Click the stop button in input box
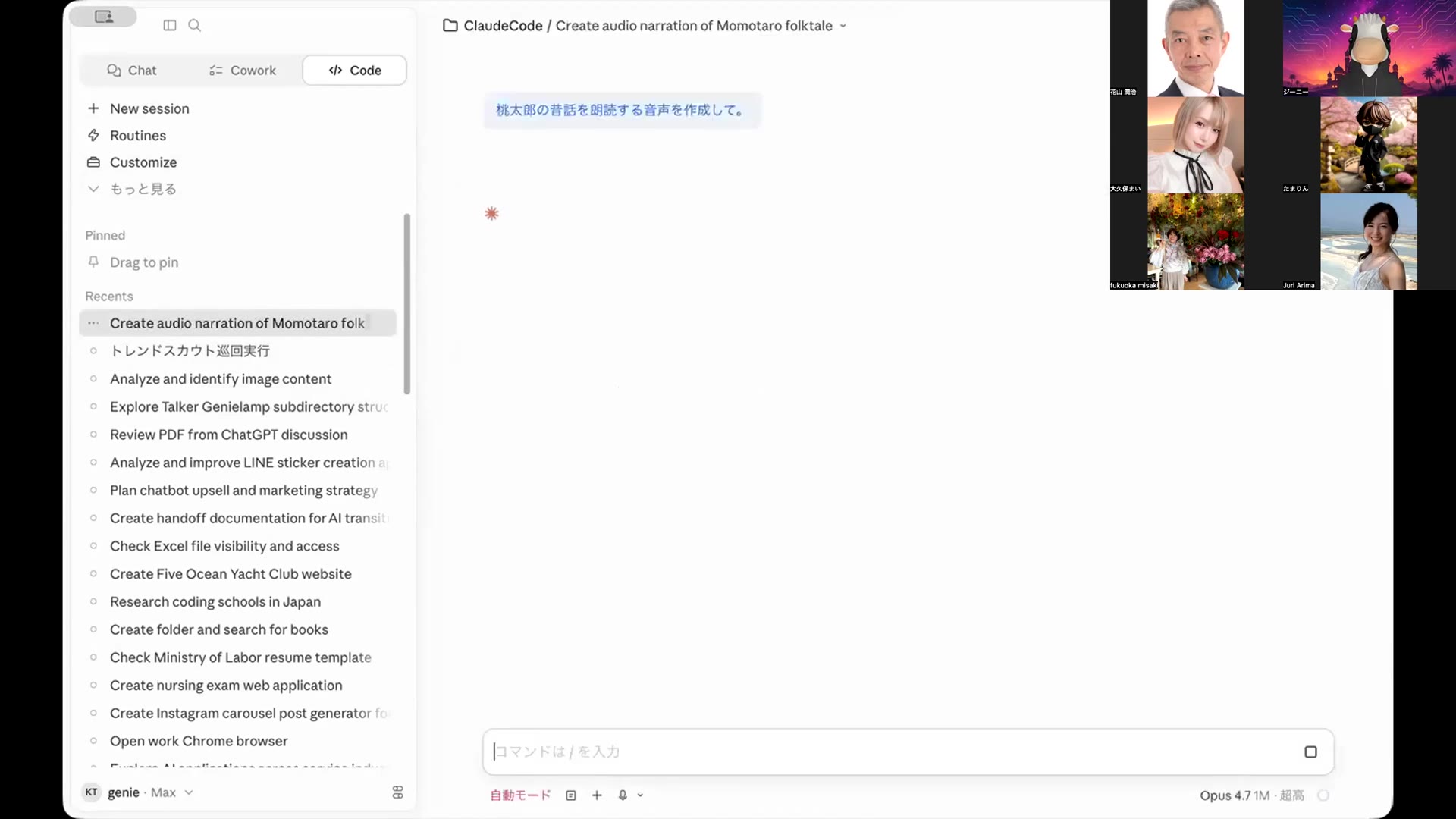Viewport: 1456px width, 819px height. tap(1310, 752)
